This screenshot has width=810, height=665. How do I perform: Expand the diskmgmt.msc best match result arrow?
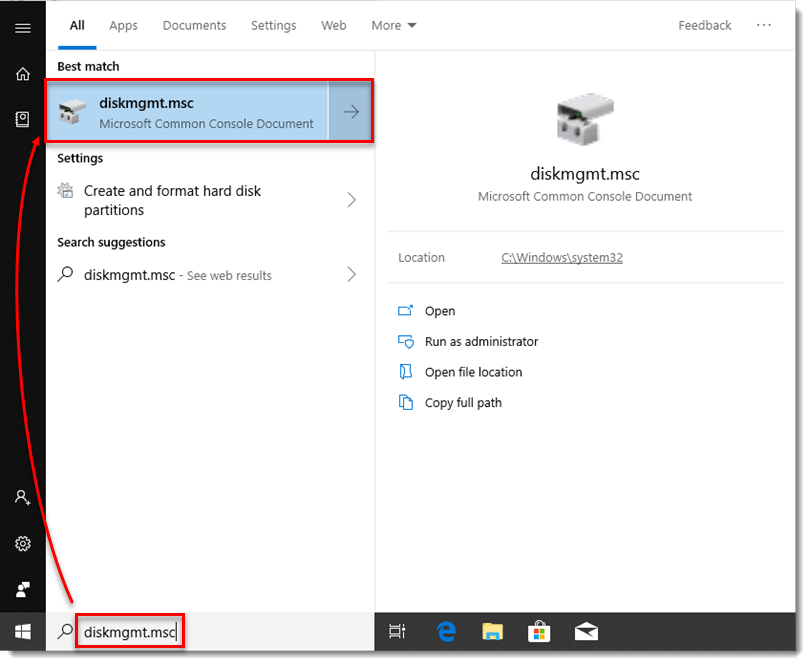point(352,111)
